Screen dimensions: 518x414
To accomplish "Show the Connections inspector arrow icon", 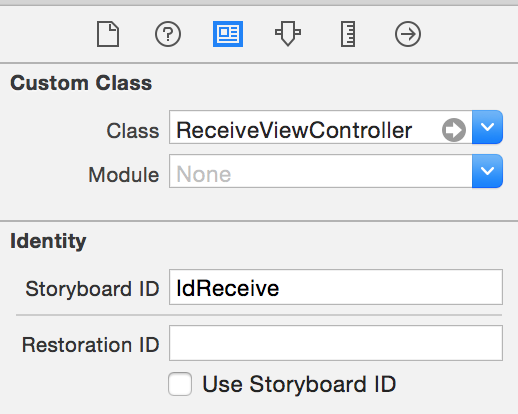I will coord(408,34).
